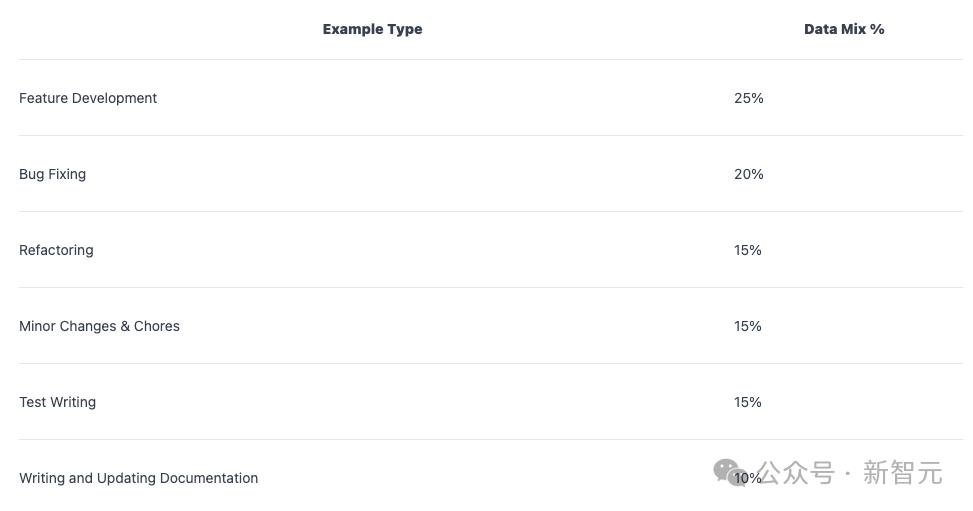Select the Test Writing row label
Image resolution: width=973 pixels, height=511 pixels.
[x=58, y=402]
